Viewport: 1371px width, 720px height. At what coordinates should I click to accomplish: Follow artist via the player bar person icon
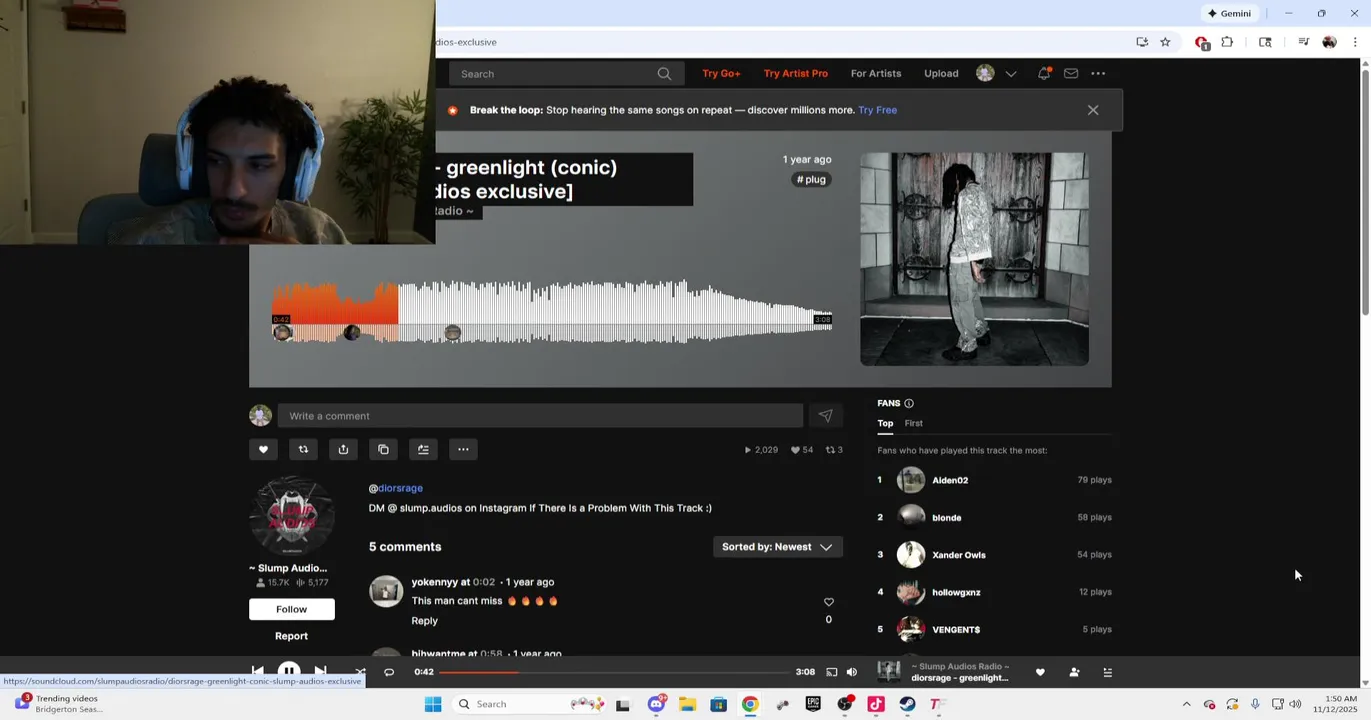click(1074, 673)
